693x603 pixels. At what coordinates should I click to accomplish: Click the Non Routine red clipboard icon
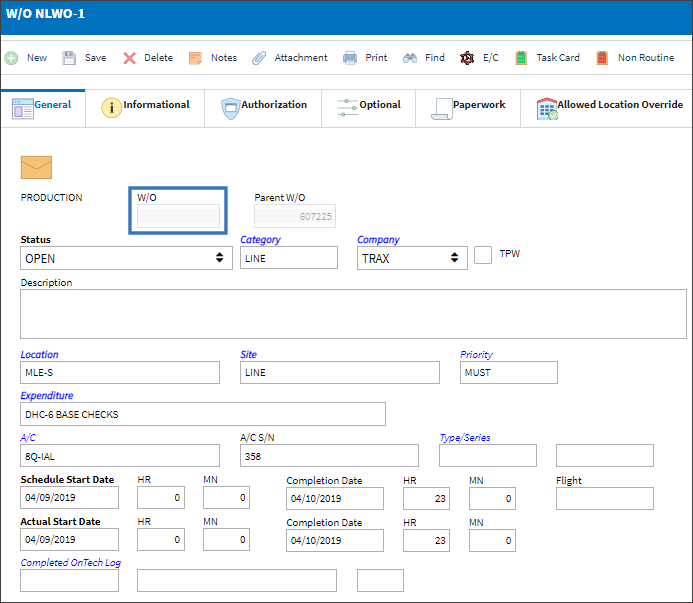point(602,58)
